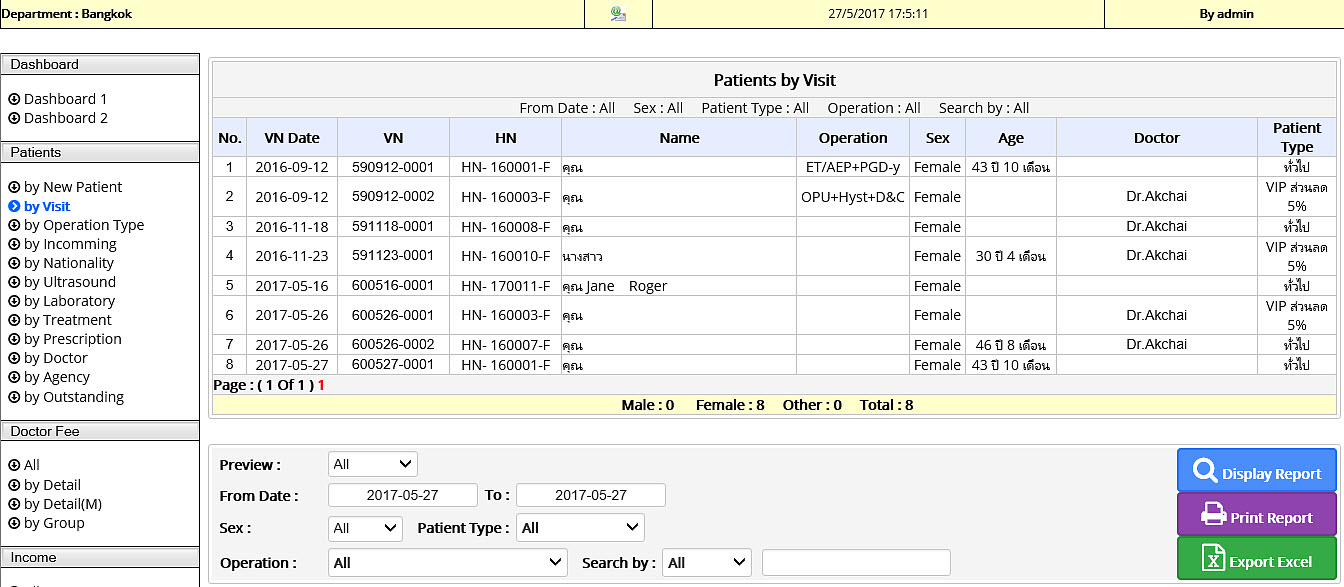
Task: Open the by Operation Type report
Action: [84, 225]
